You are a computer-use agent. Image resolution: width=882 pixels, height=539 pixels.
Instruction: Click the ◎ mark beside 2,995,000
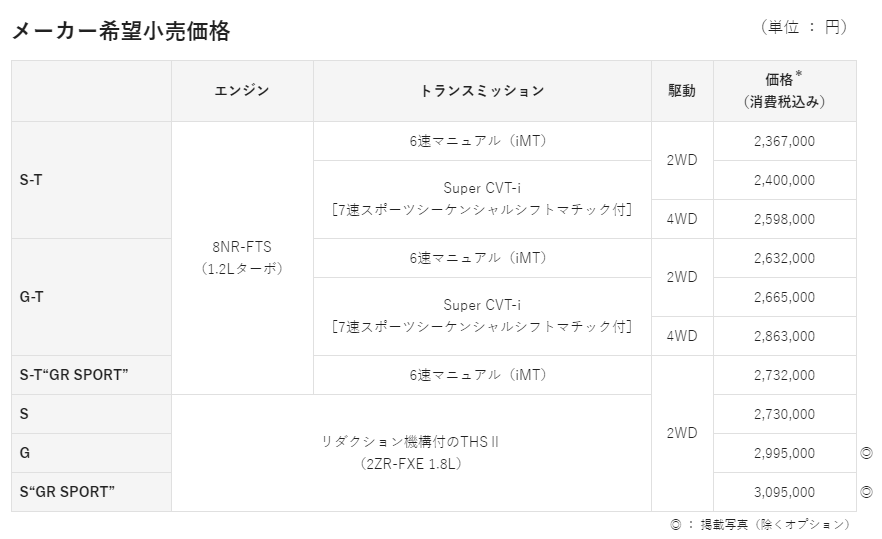[866, 453]
